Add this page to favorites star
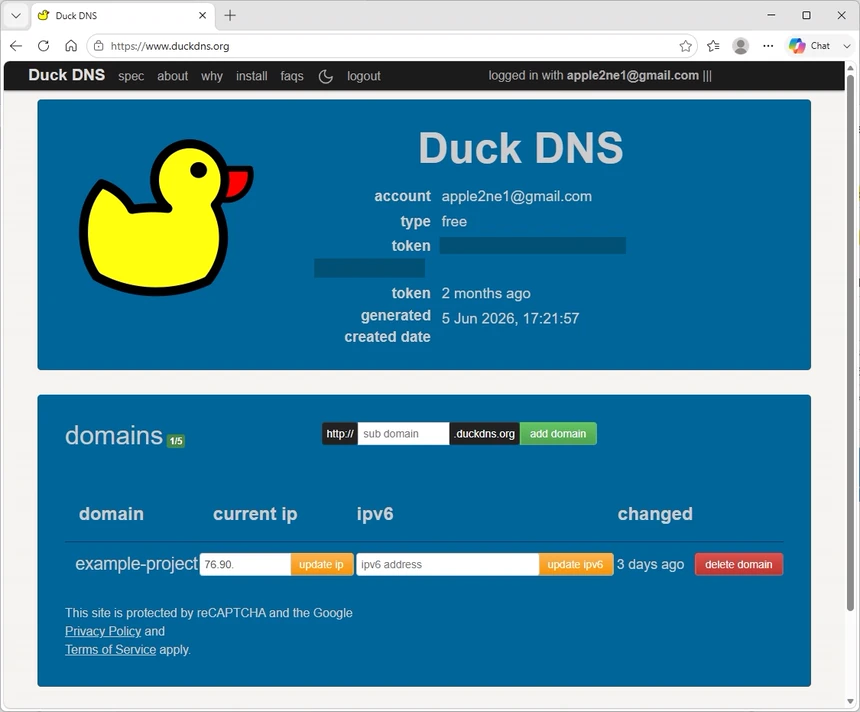Screen dimensions: 860x712 click(685, 46)
